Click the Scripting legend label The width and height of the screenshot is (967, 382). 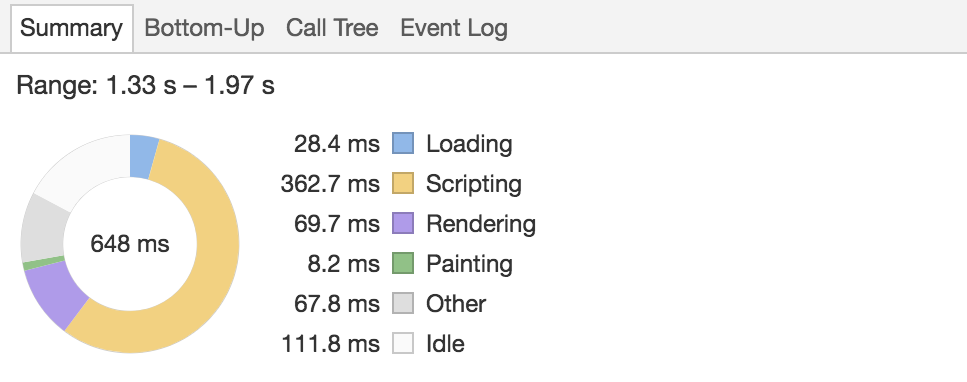(x=474, y=185)
